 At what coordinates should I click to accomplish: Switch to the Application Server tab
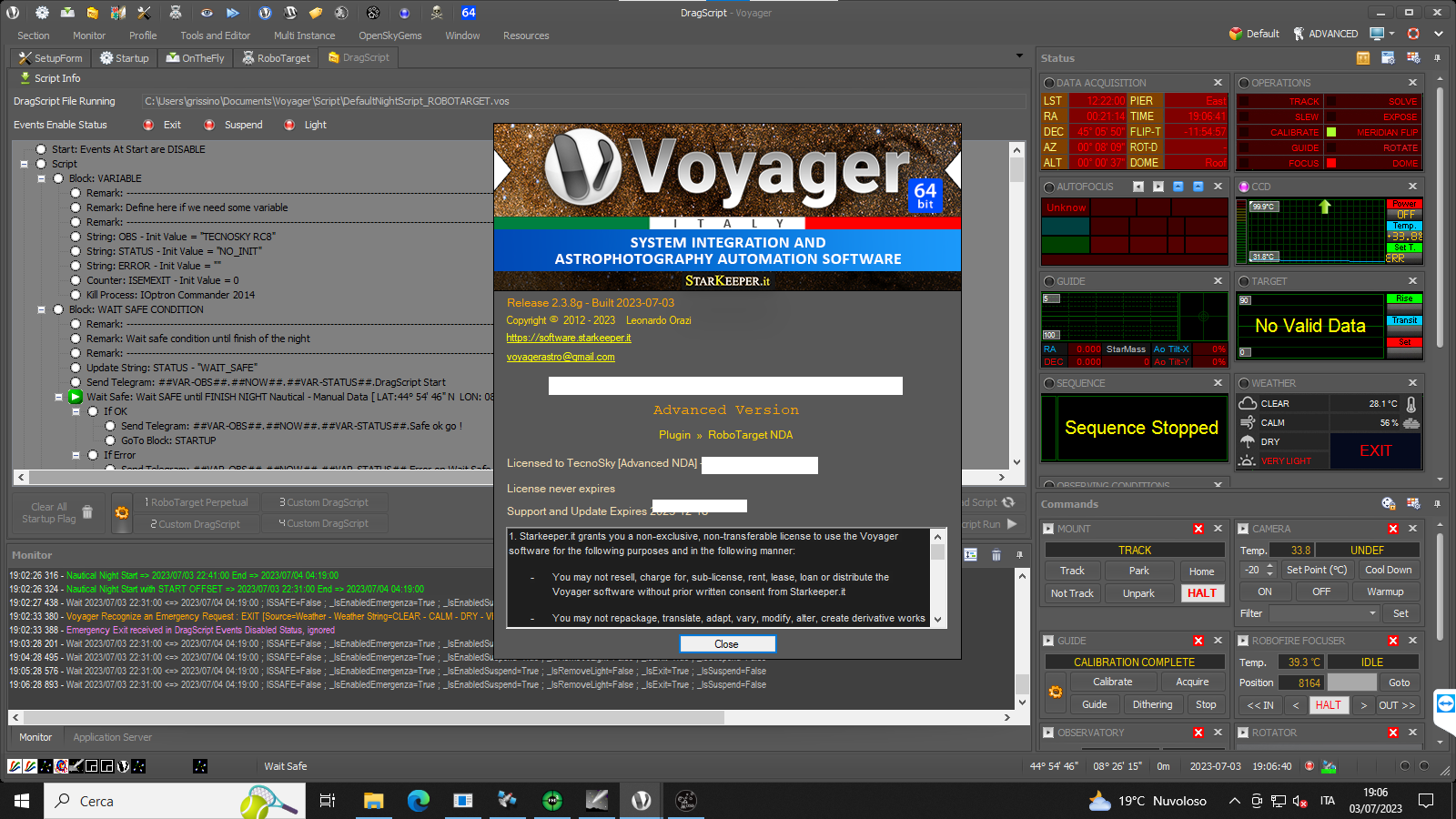tap(112, 737)
